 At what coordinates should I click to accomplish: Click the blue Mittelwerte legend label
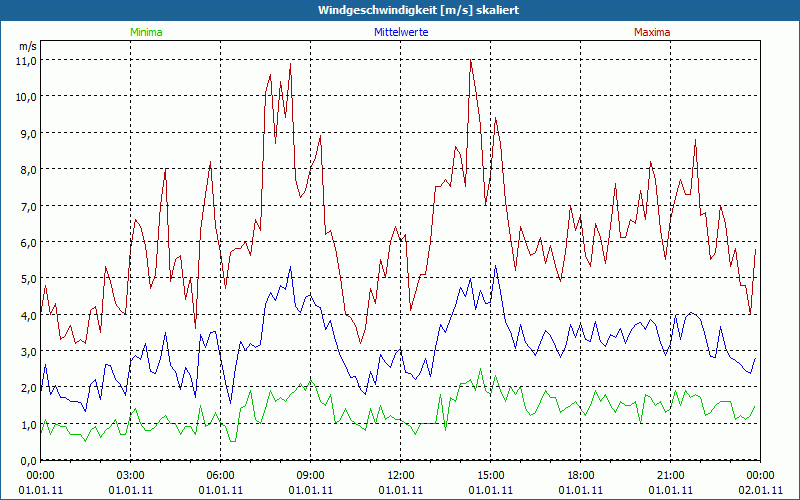coord(401,32)
